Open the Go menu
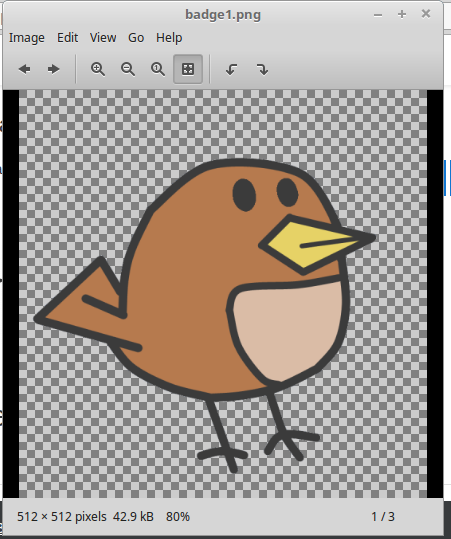 [136, 37]
